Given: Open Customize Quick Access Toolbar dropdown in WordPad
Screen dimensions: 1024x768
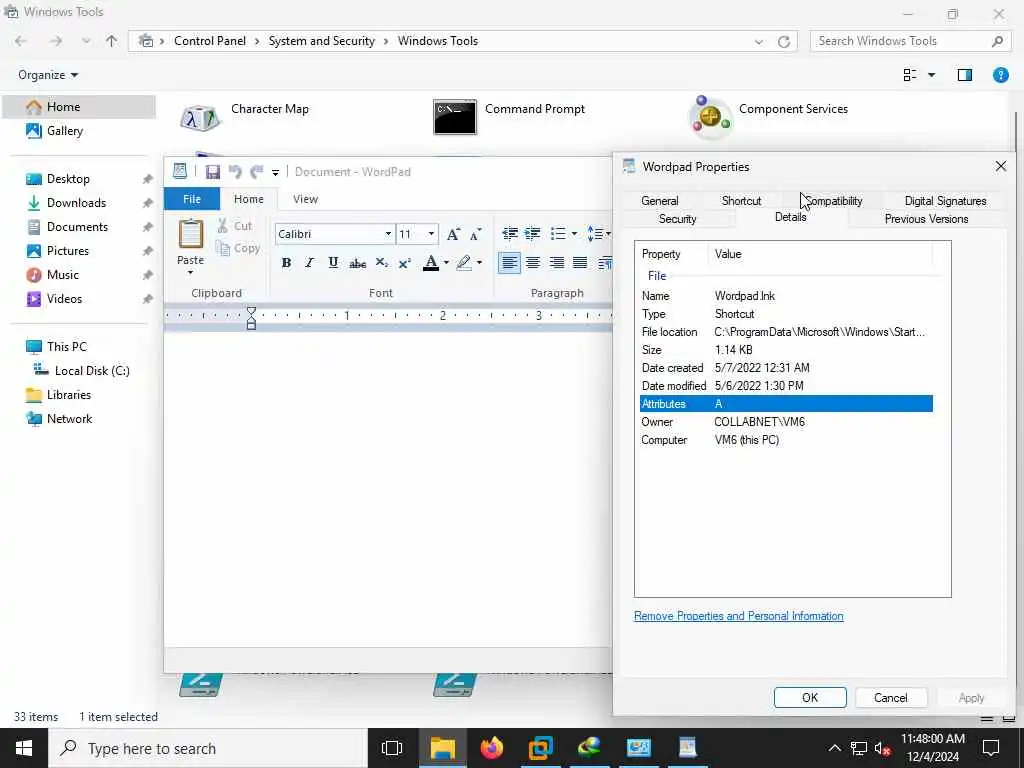Looking at the screenshot, I should tap(276, 172).
